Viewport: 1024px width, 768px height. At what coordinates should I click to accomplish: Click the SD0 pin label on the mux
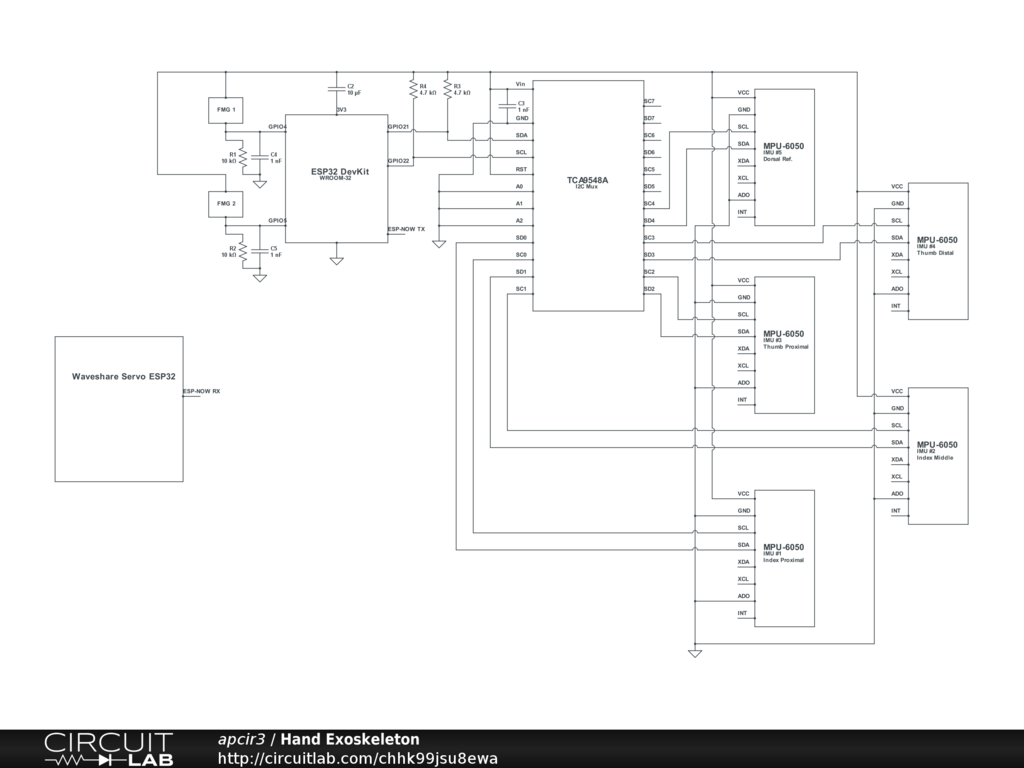pos(521,238)
